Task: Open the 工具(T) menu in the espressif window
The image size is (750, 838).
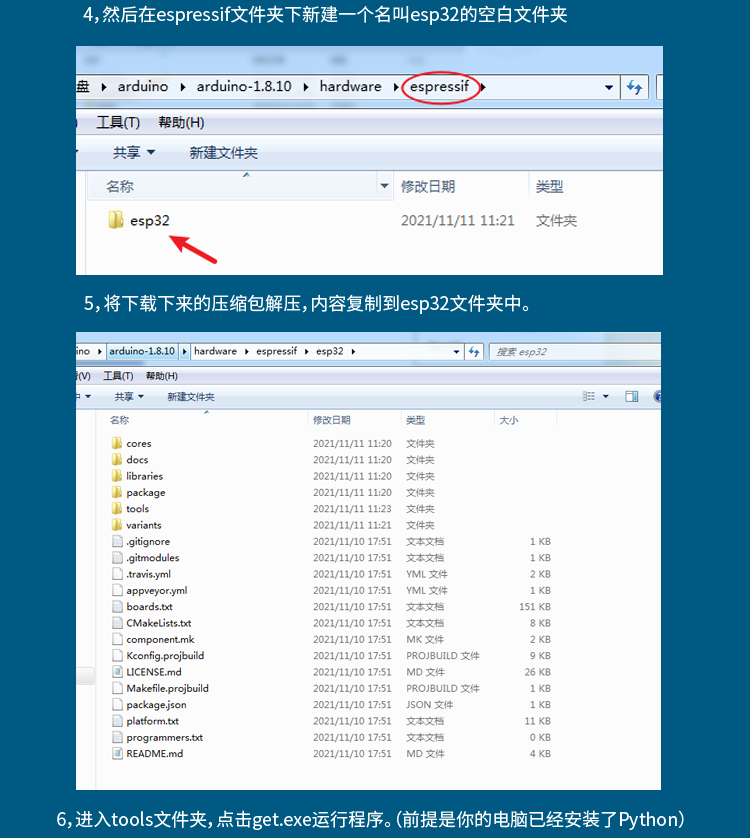Action: (118, 122)
